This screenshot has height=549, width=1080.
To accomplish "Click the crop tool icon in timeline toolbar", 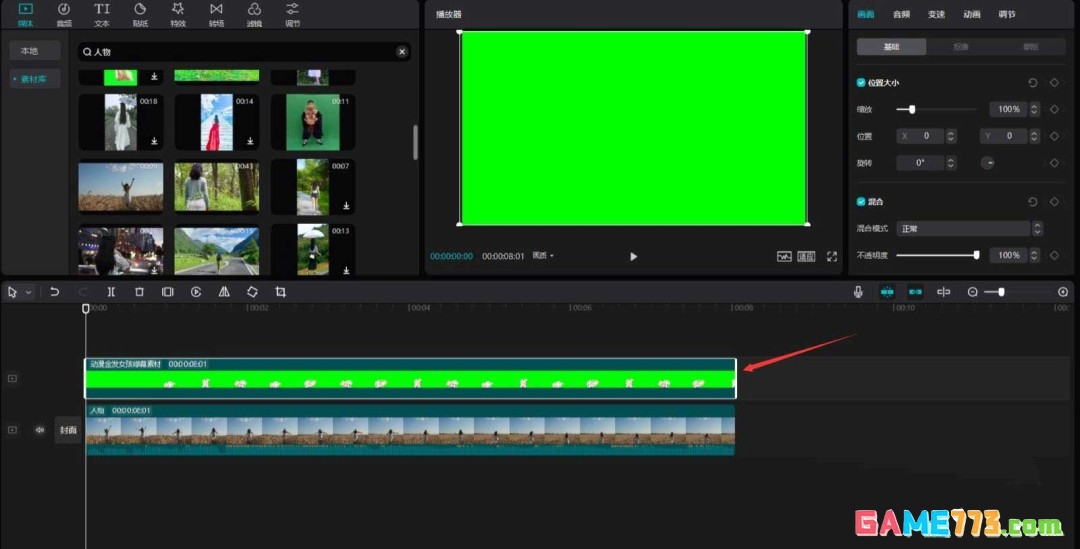I will click(x=280, y=292).
